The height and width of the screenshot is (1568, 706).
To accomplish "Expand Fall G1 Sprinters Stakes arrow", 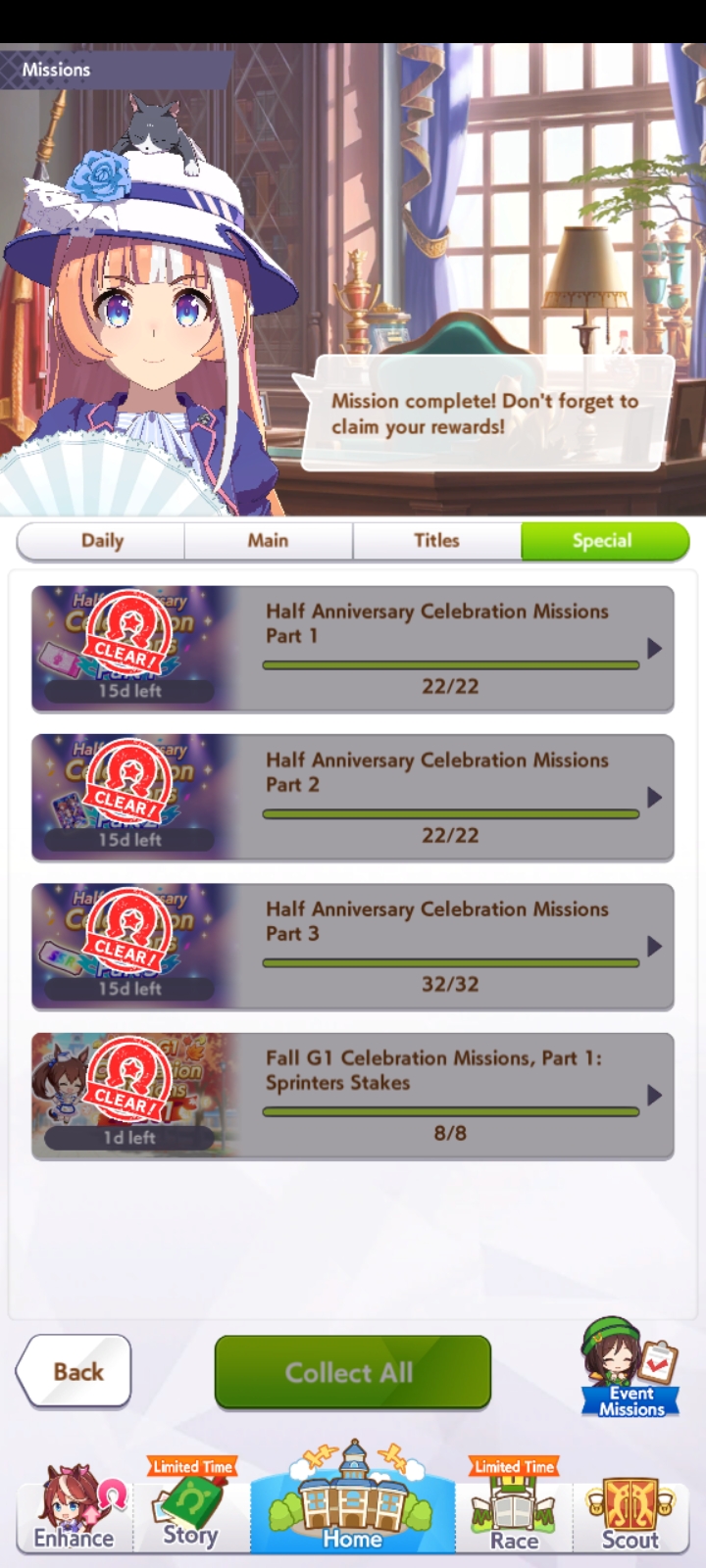I will coord(654,1096).
